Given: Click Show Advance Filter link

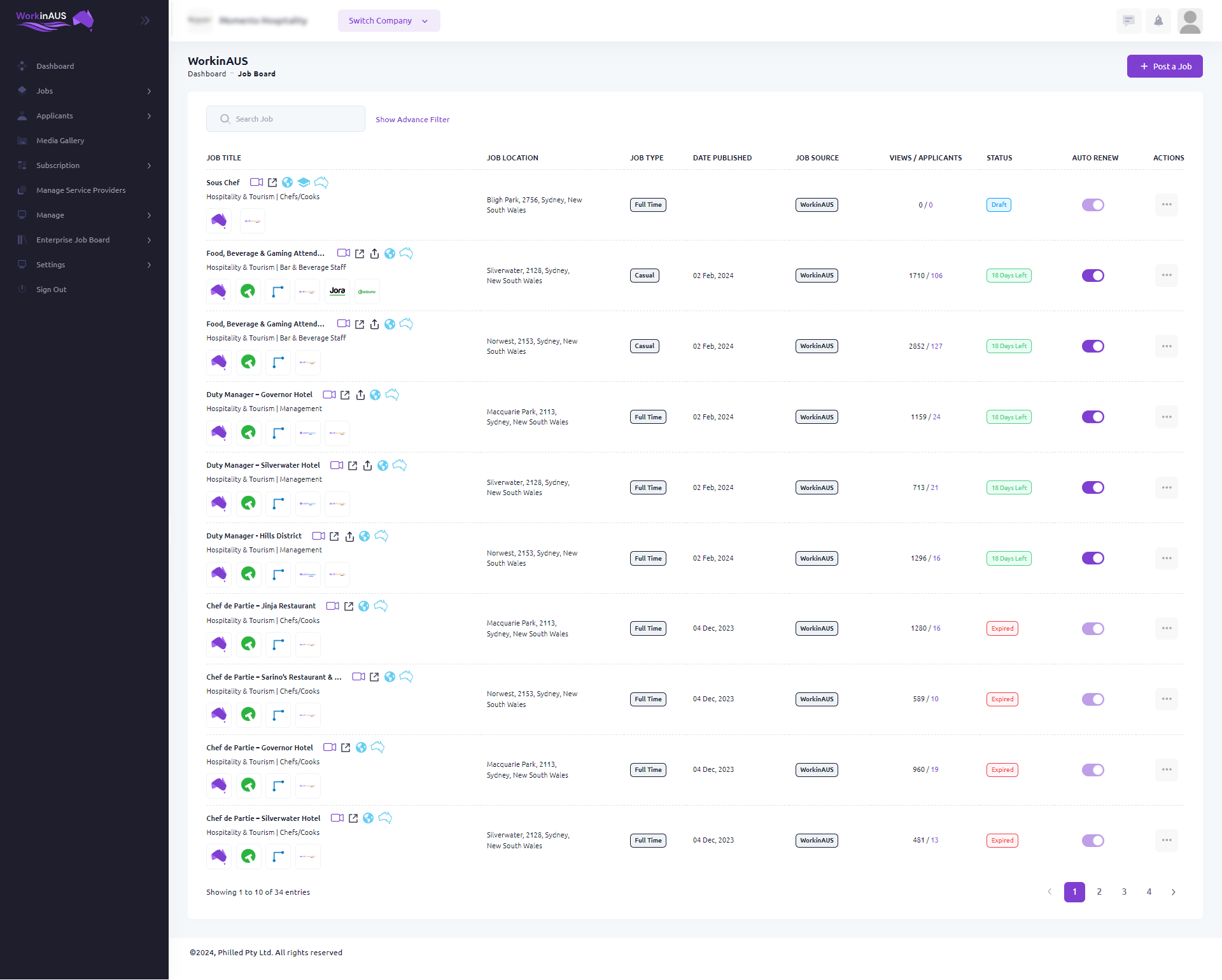Looking at the screenshot, I should pos(413,119).
